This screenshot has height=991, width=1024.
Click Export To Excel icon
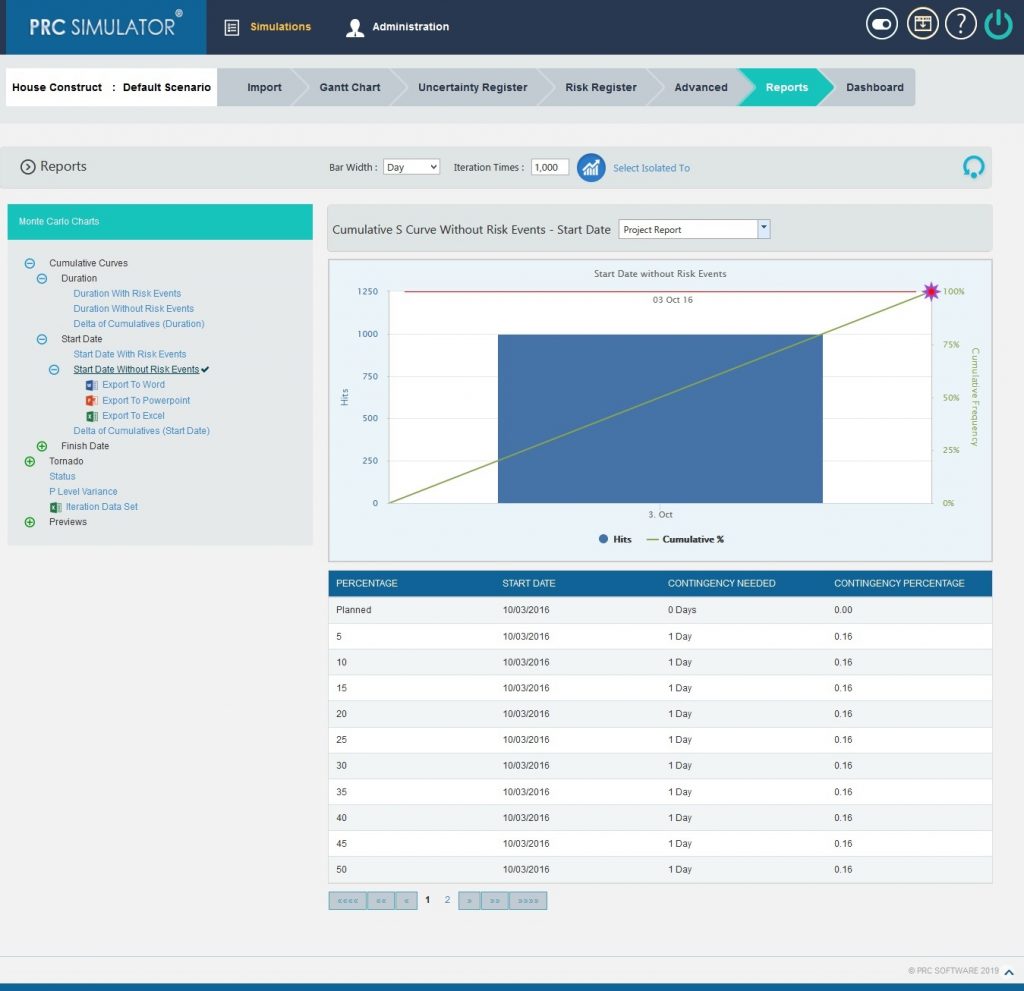point(92,416)
